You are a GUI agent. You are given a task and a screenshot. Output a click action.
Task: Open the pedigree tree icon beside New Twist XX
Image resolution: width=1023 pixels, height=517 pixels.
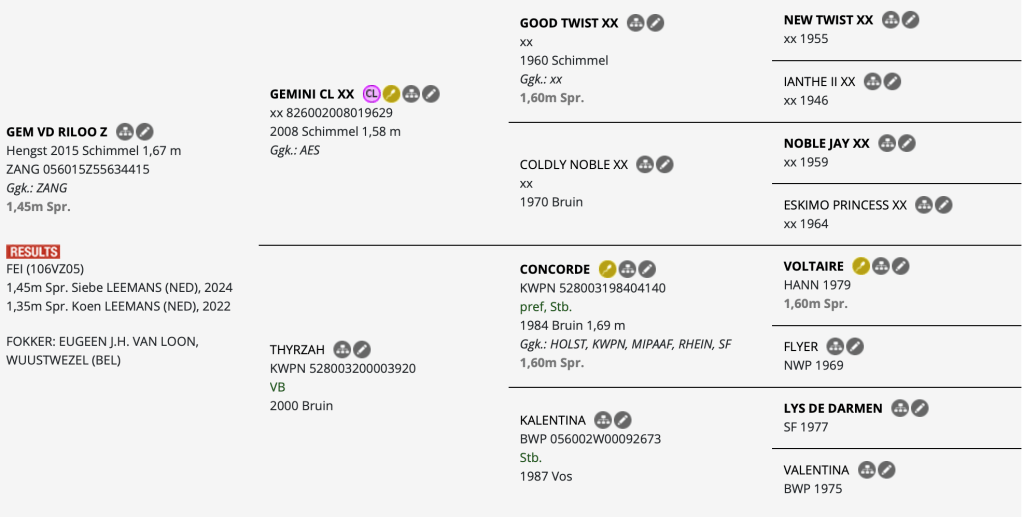click(x=890, y=20)
